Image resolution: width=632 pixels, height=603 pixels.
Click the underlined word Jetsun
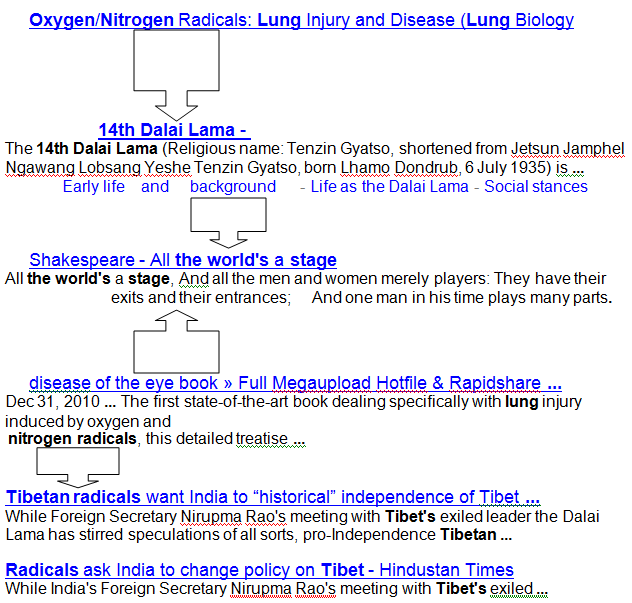pos(533,149)
